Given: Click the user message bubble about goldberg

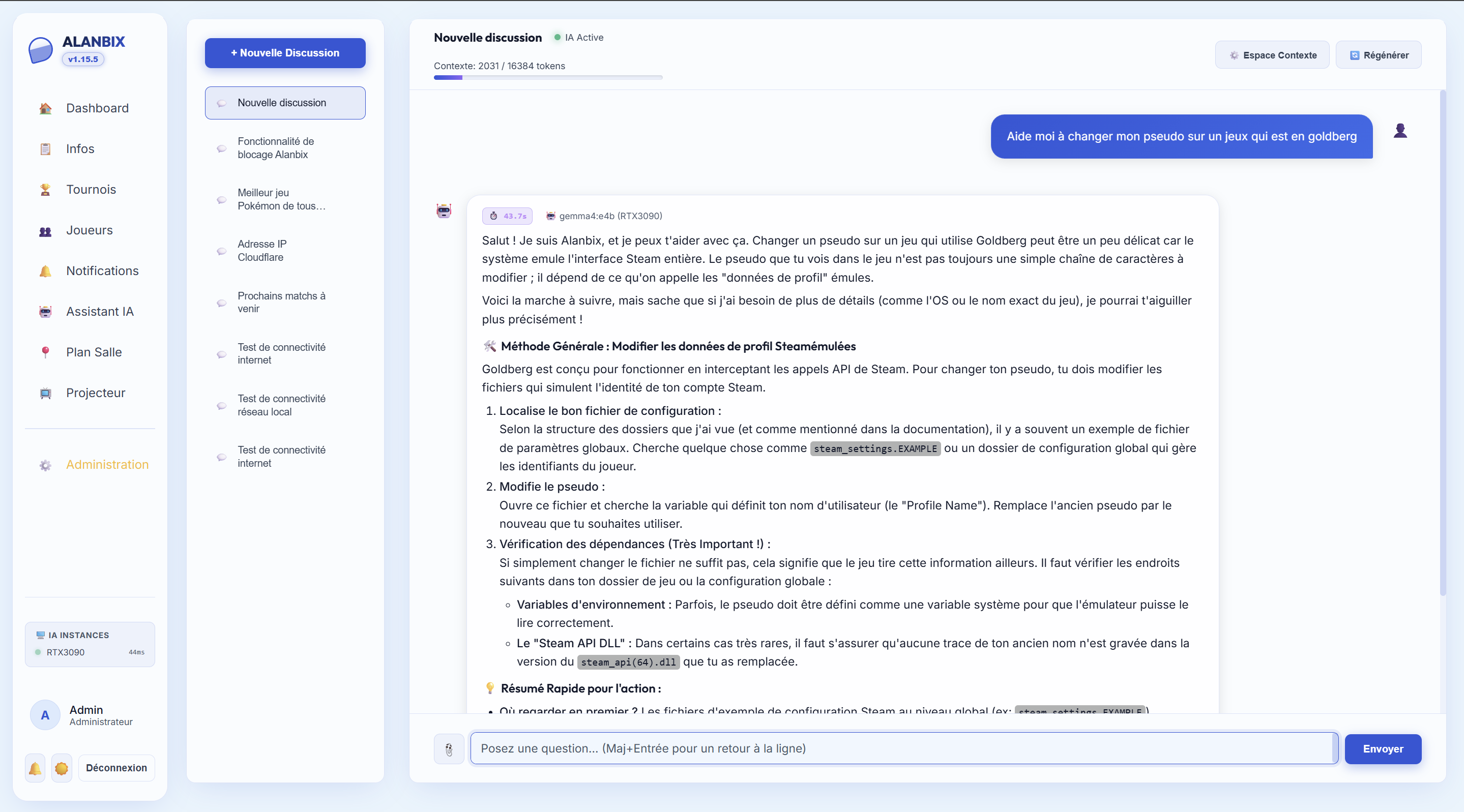Looking at the screenshot, I should 1182,136.
